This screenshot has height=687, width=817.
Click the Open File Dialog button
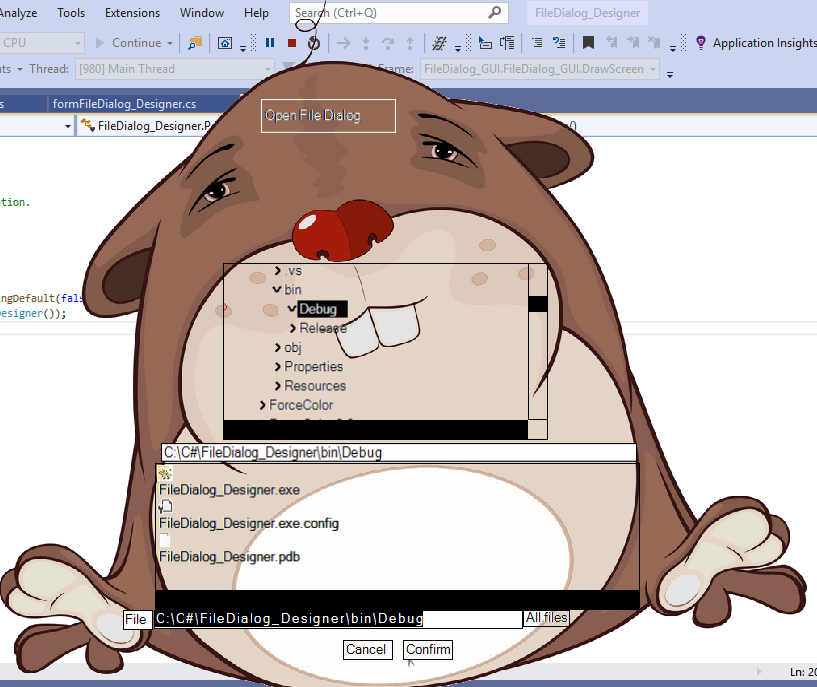(x=328, y=116)
